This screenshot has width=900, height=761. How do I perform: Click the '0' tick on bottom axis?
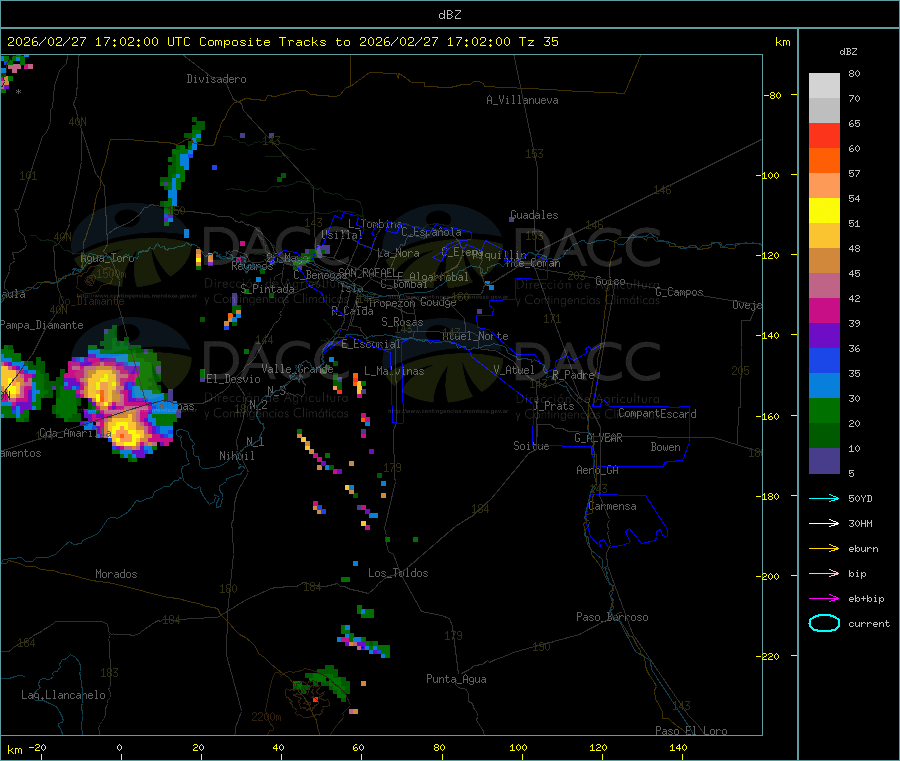point(119,747)
